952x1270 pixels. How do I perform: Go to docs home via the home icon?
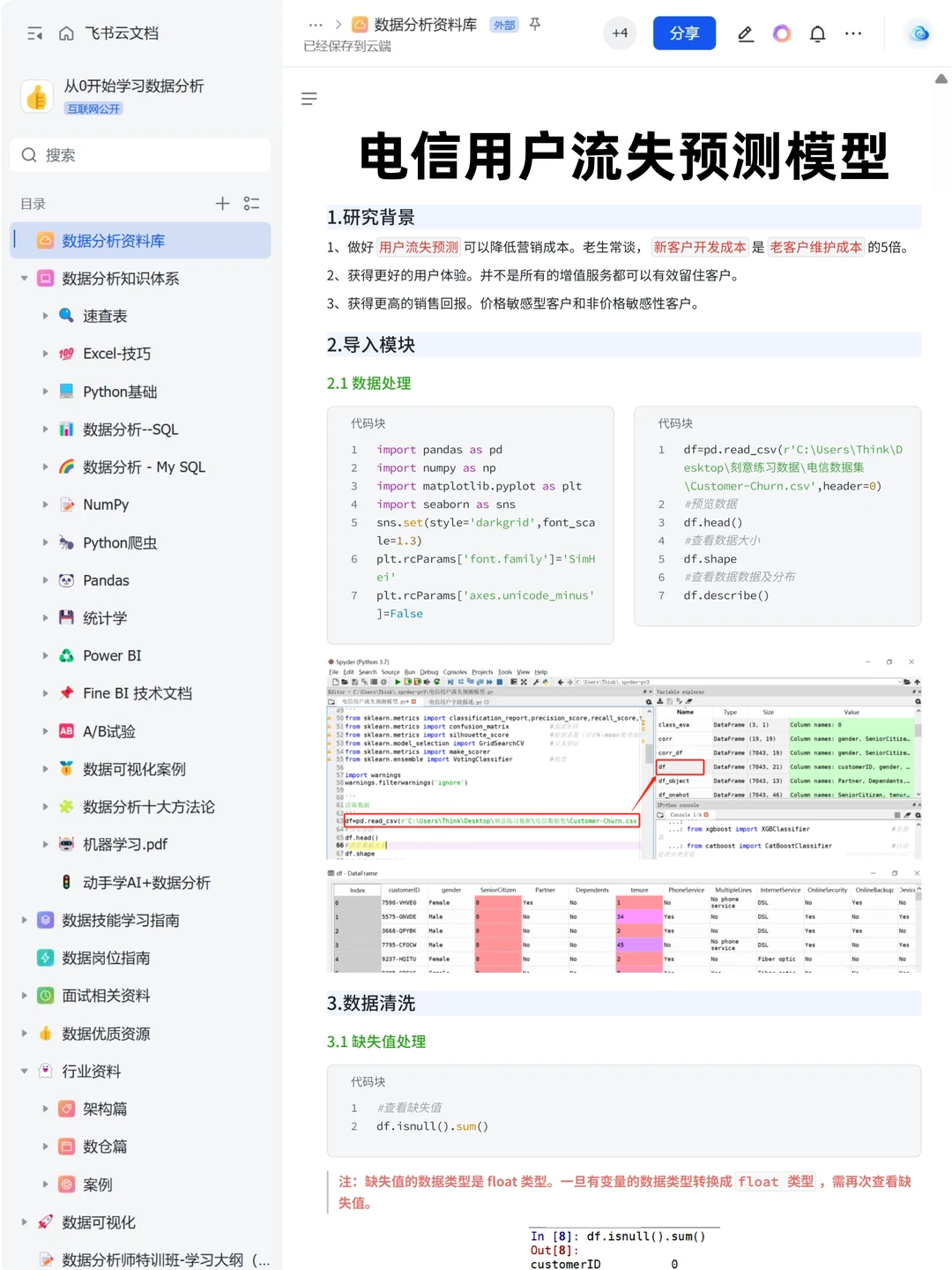(66, 33)
